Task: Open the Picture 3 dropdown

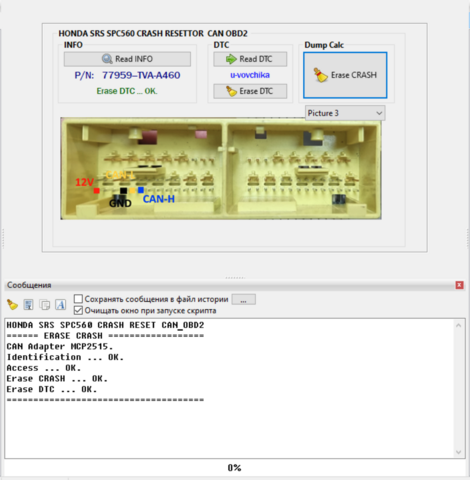Action: coord(345,113)
